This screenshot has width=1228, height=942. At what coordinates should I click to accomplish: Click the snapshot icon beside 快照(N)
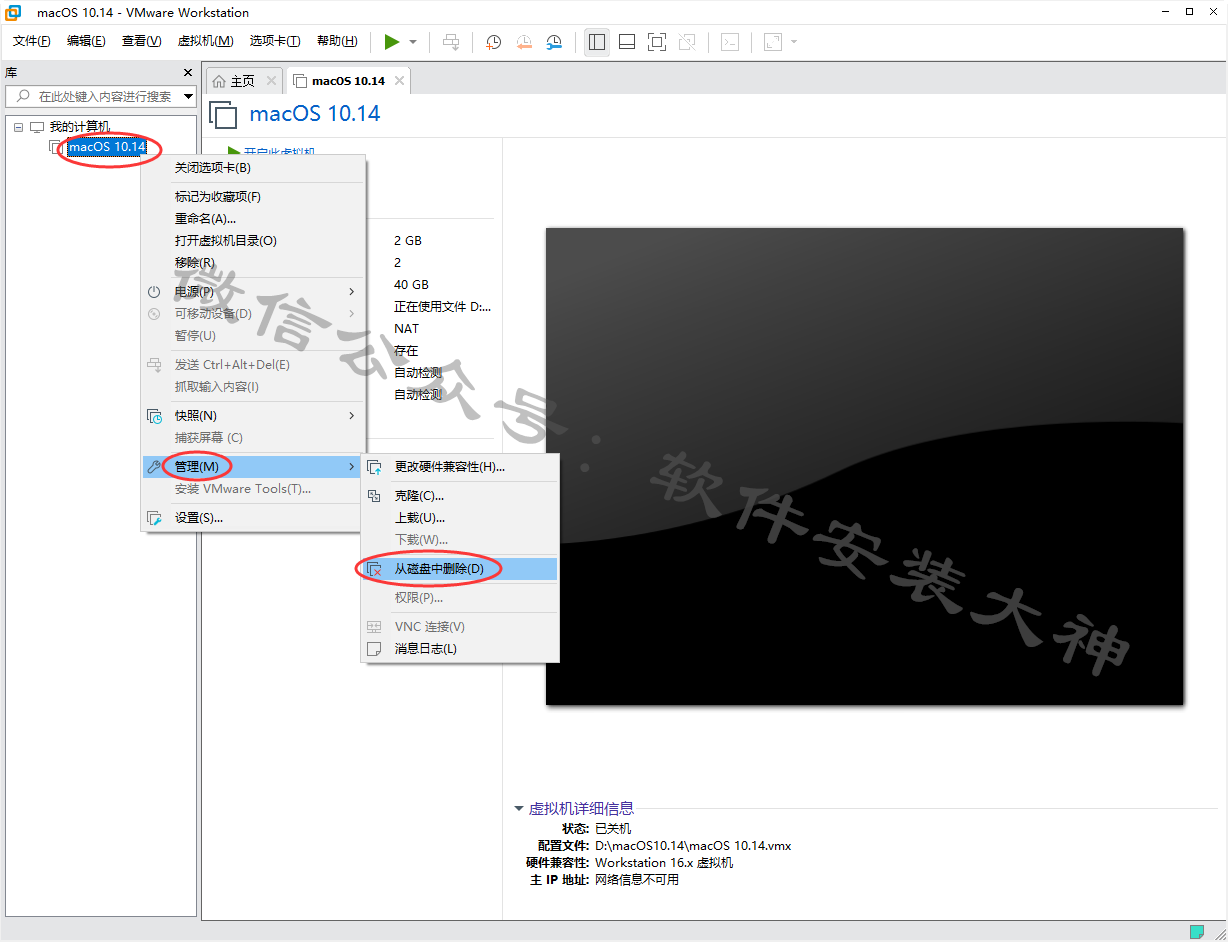(154, 416)
